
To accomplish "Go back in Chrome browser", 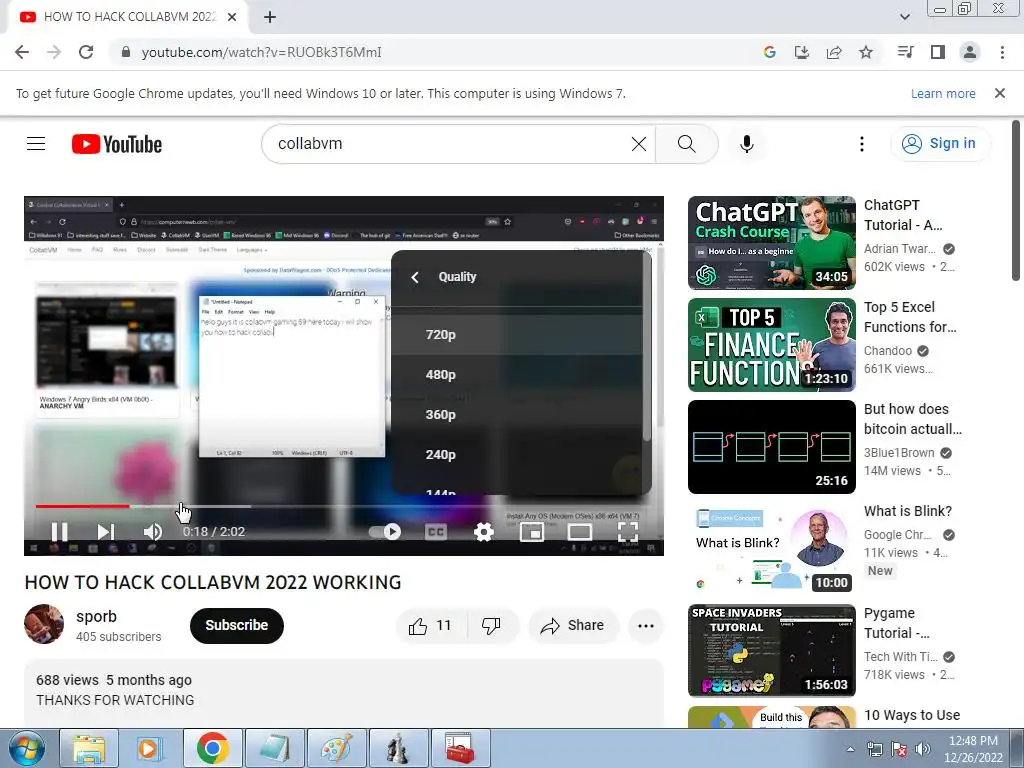I will pyautogui.click(x=22, y=52).
